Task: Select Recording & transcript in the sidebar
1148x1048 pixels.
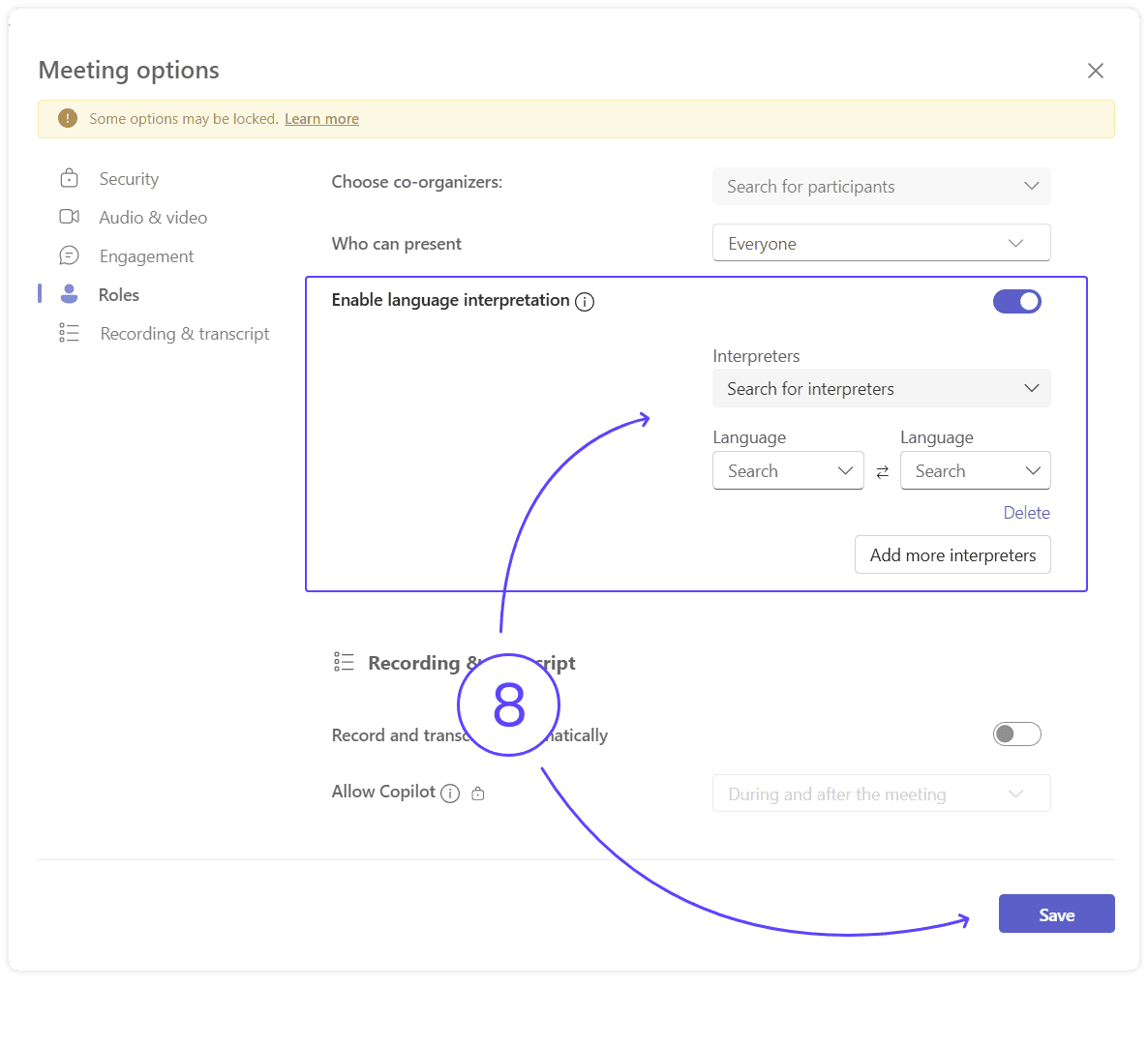Action: (184, 333)
